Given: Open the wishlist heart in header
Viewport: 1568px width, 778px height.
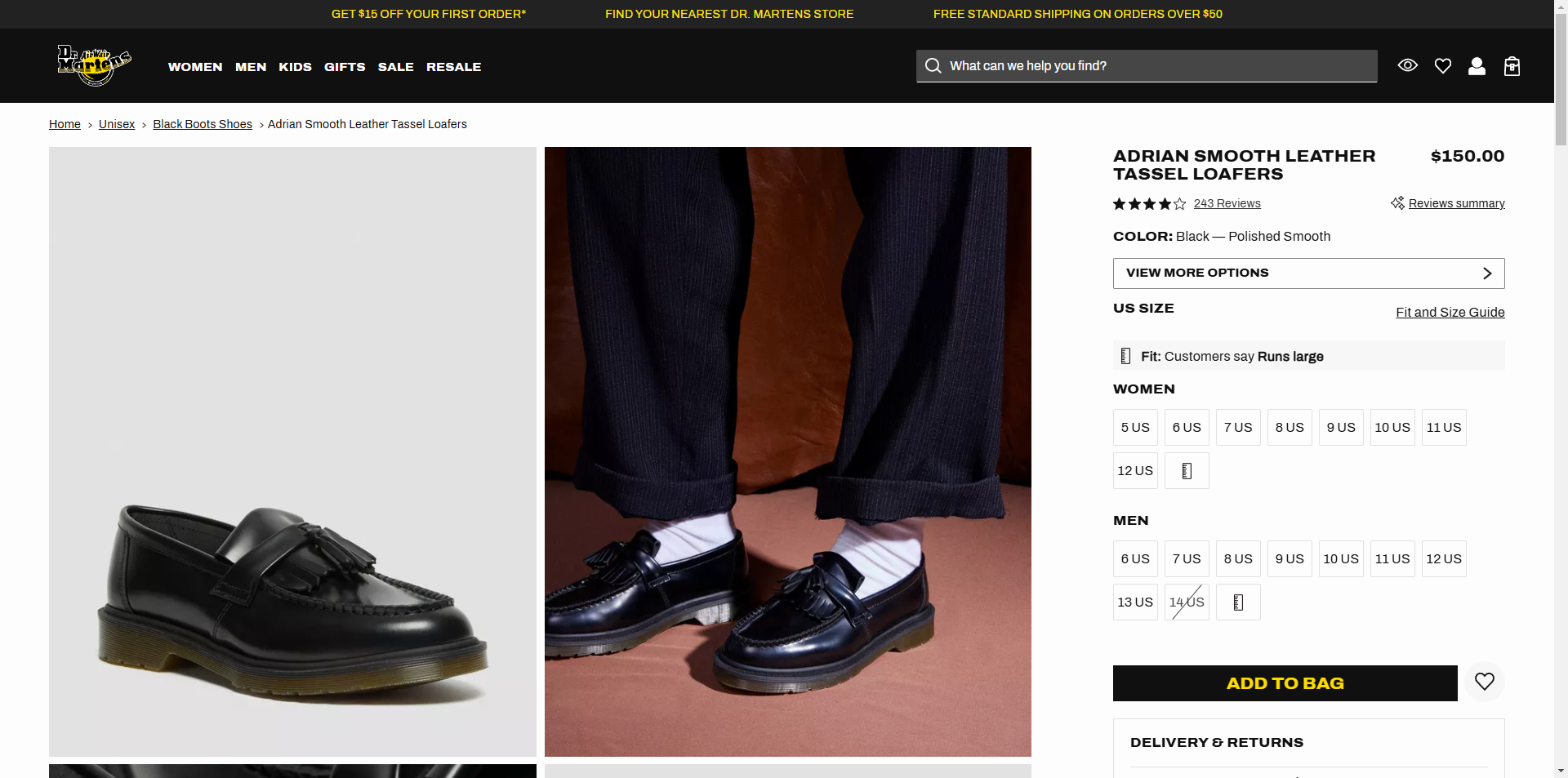Looking at the screenshot, I should (x=1443, y=66).
